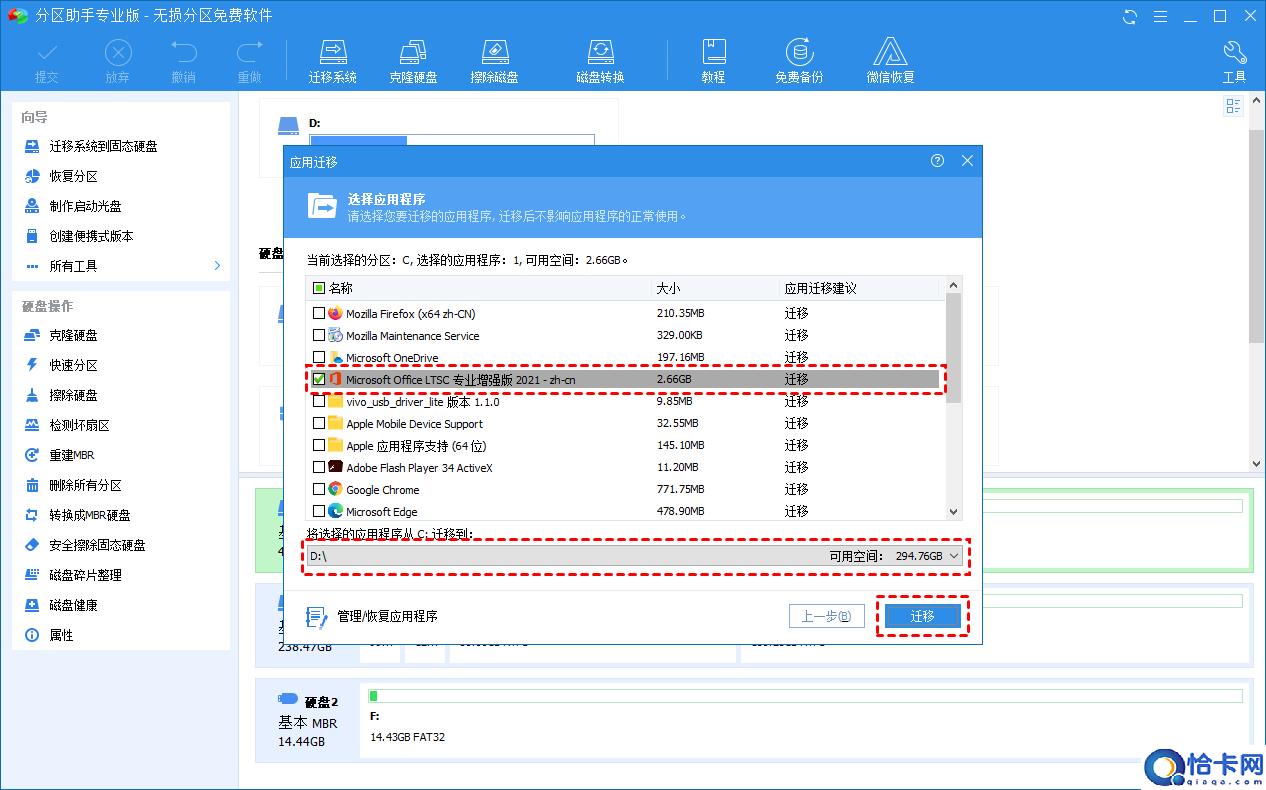Select 磁盘碎片整理 in sidebar
1266x790 pixels.
point(85,575)
